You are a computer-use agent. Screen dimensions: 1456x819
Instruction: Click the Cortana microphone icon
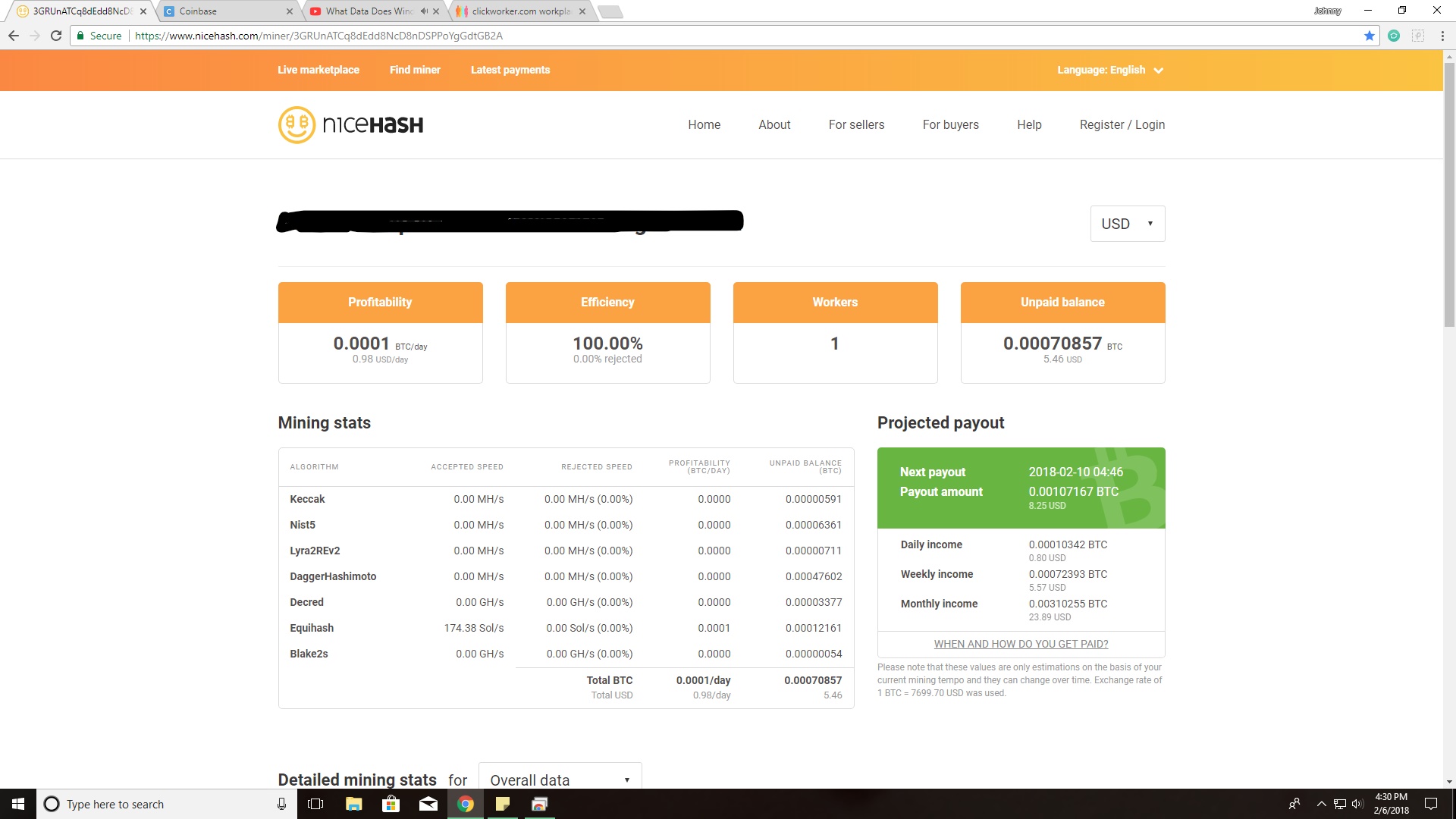[x=281, y=804]
